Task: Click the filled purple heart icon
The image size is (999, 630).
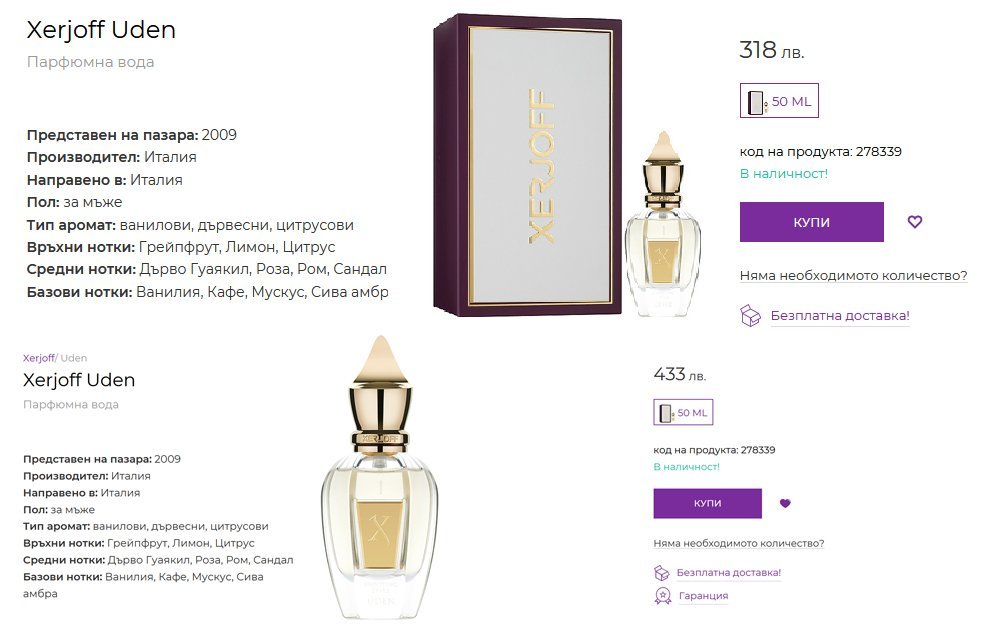Action: (x=785, y=503)
